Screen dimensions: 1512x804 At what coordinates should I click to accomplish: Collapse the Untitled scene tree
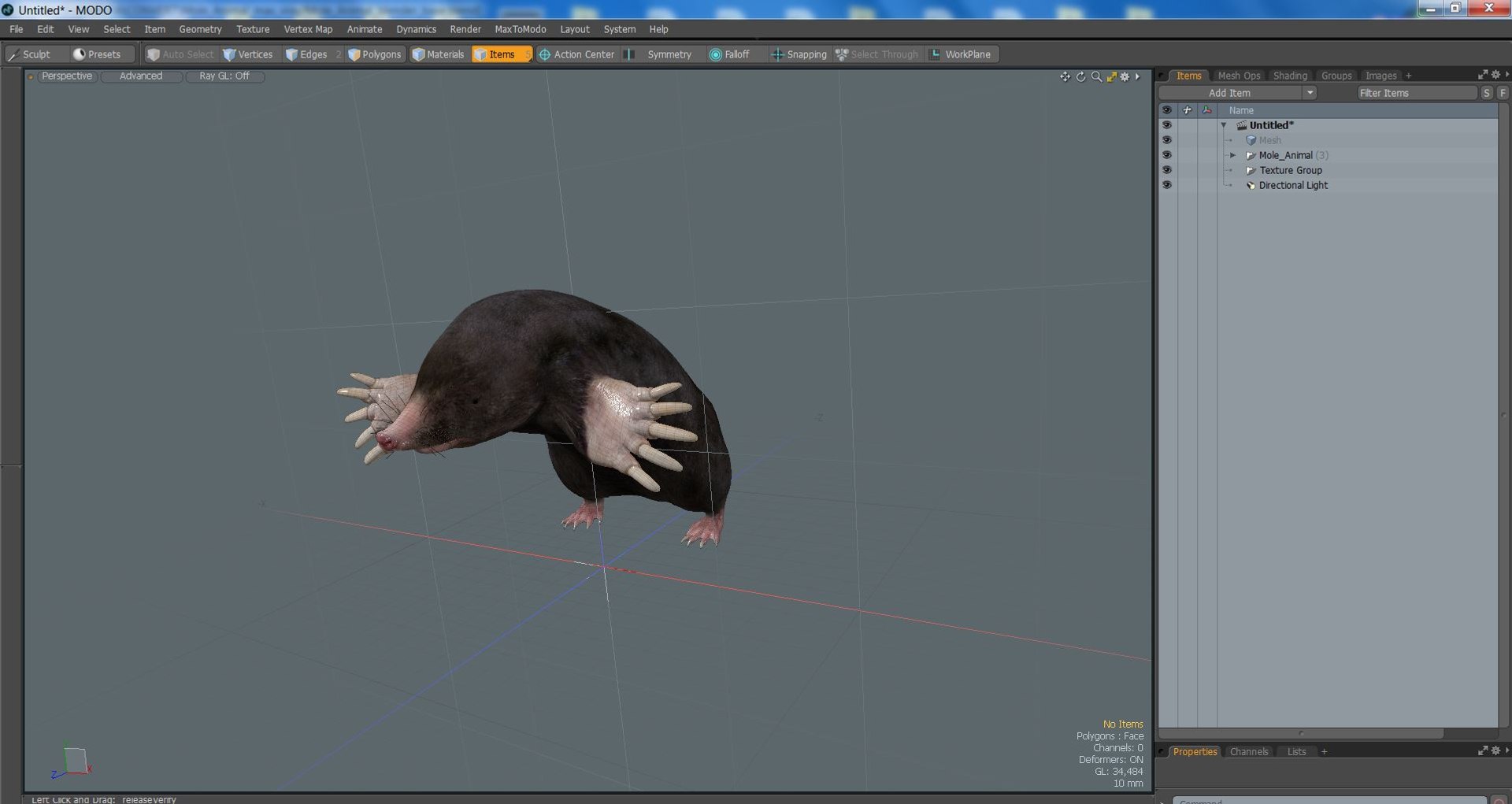click(x=1224, y=125)
